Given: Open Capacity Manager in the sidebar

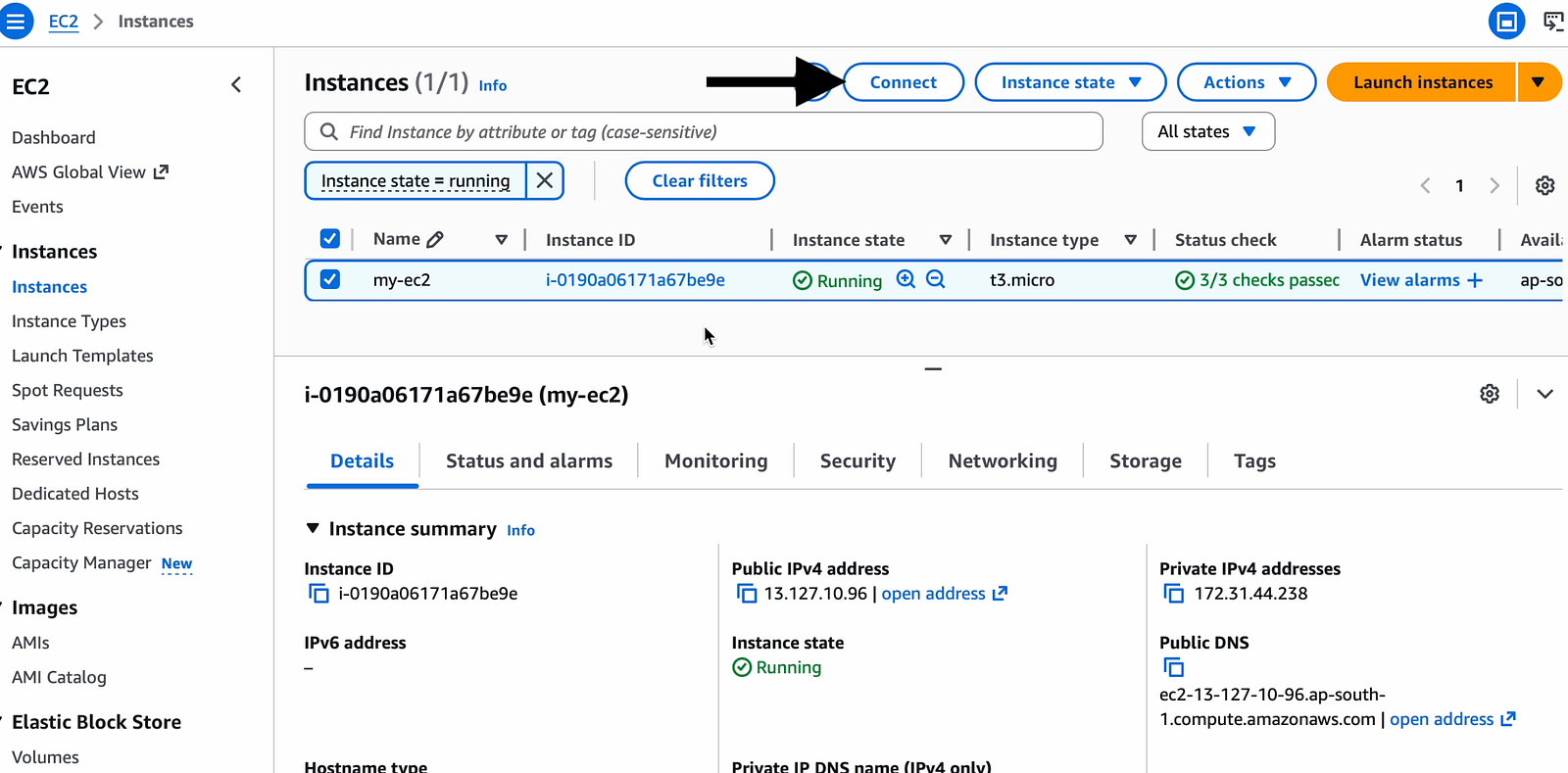Looking at the screenshot, I should [81, 562].
